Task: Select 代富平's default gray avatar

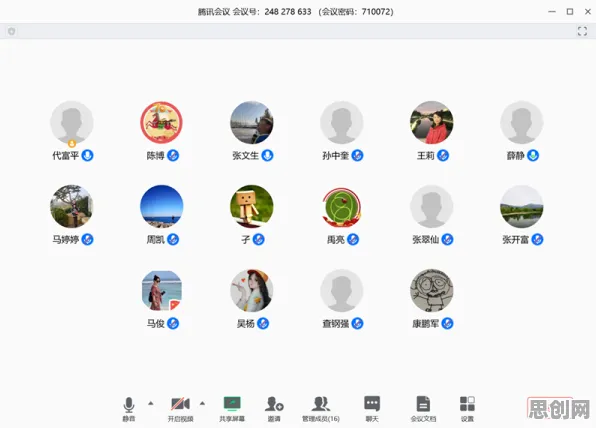Action: coord(72,122)
